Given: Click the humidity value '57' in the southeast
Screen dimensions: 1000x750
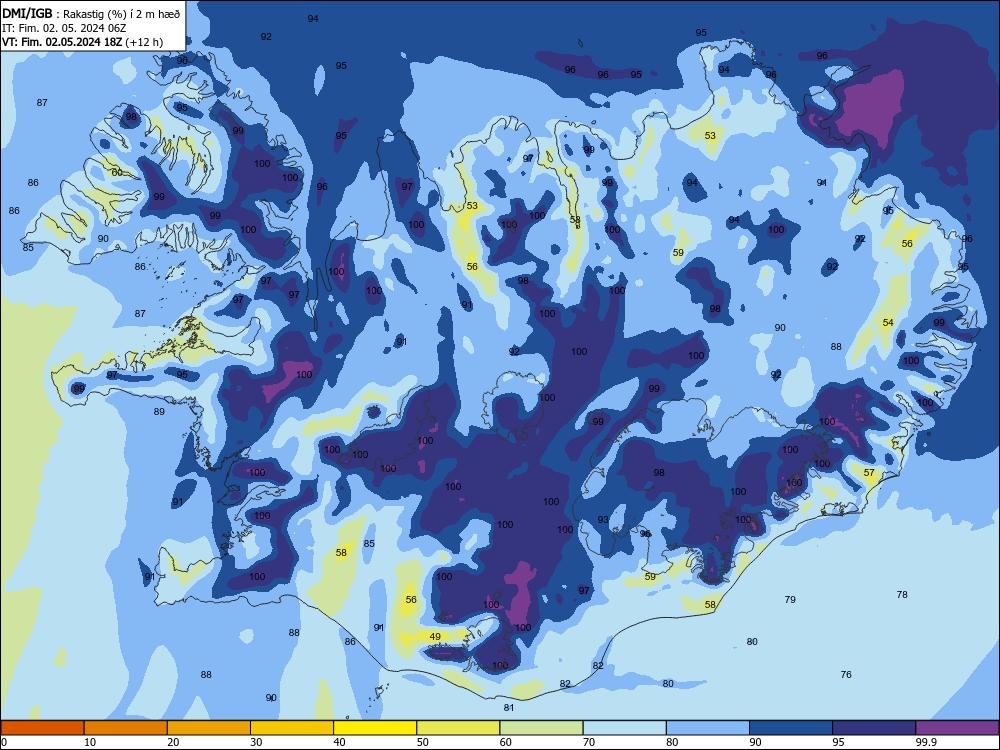Looking at the screenshot, I should tap(869, 473).
